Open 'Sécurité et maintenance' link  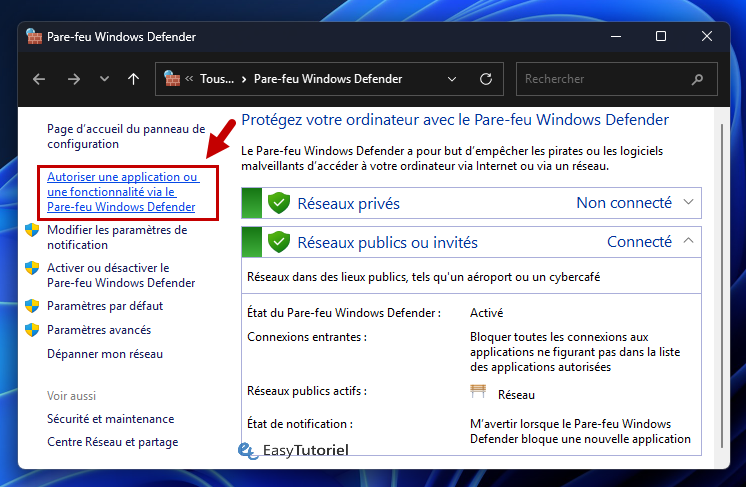pyautogui.click(x=110, y=419)
